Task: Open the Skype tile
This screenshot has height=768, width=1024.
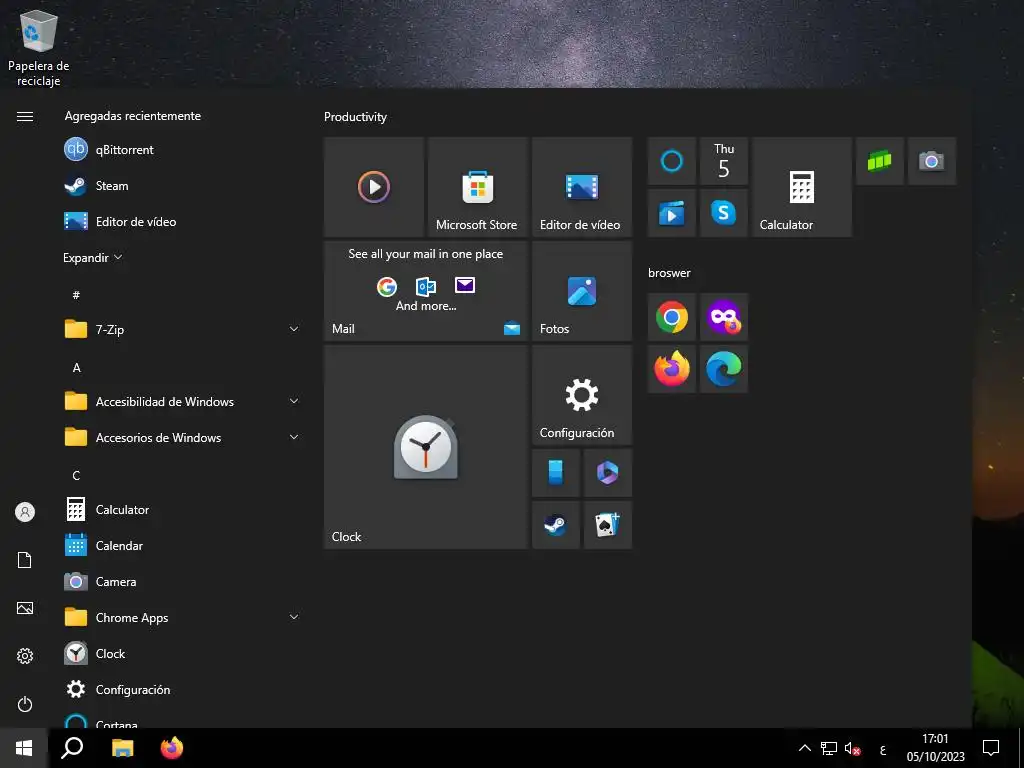Action: click(x=724, y=213)
